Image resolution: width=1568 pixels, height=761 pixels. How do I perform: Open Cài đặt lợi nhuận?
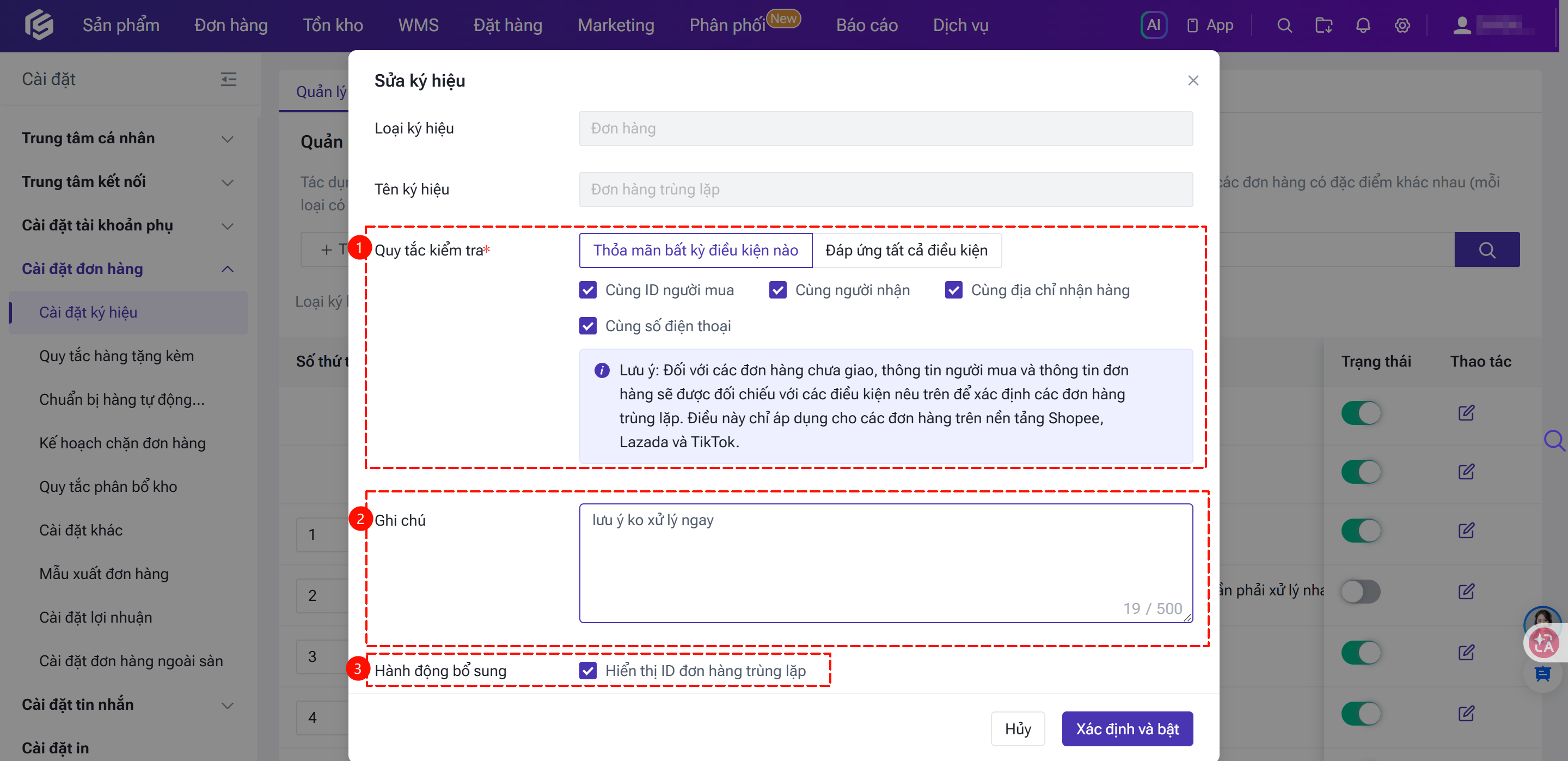coord(96,617)
